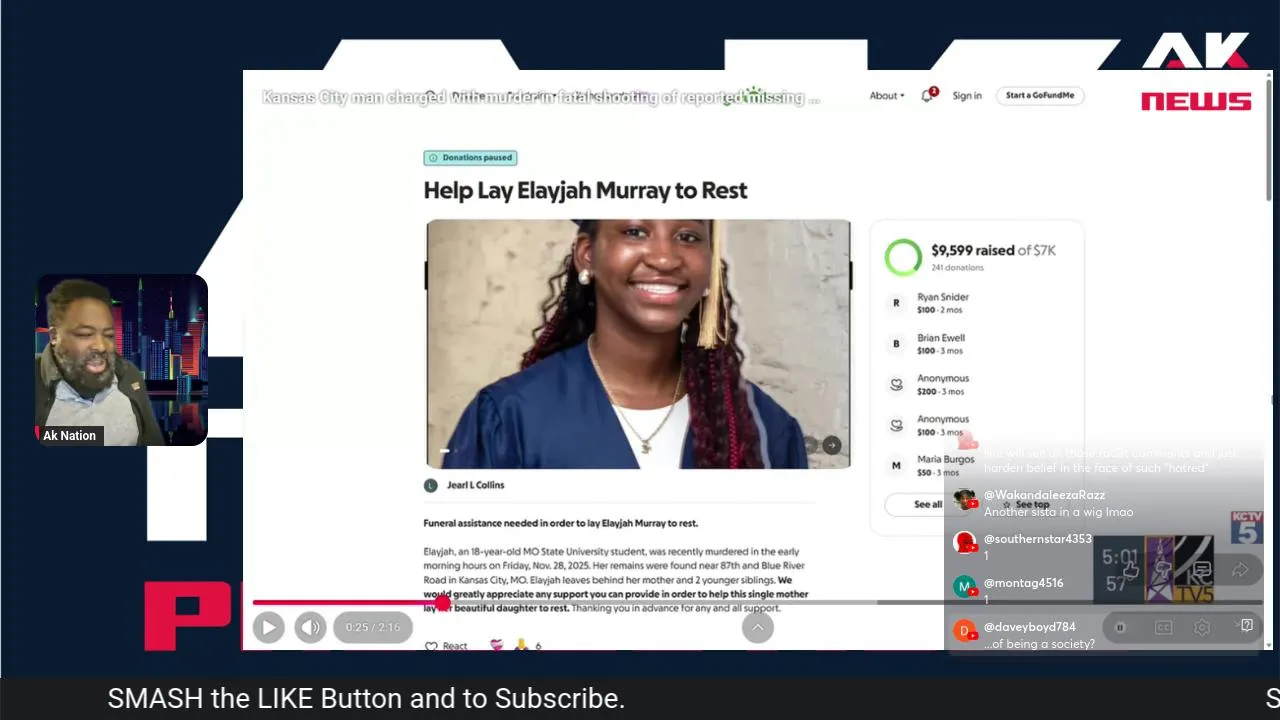
Task: Click @southernstar4353 chat avatar
Action: click(964, 543)
